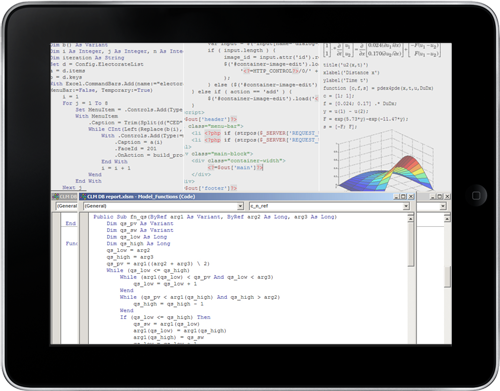This screenshot has height=391, width=500.
Task: Click the background window scroll-up arrow
Action: click(447, 218)
